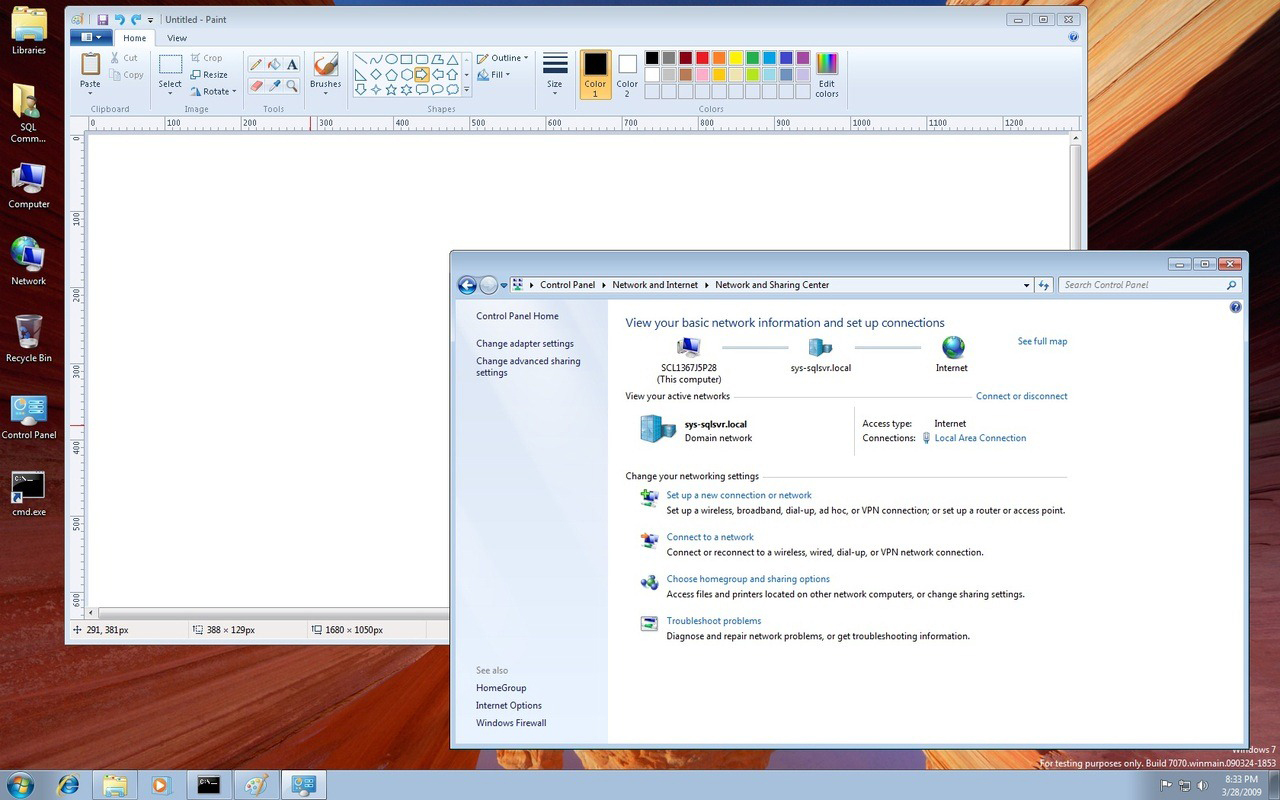Select Color 2 as active color
The image size is (1280, 800).
click(627, 75)
